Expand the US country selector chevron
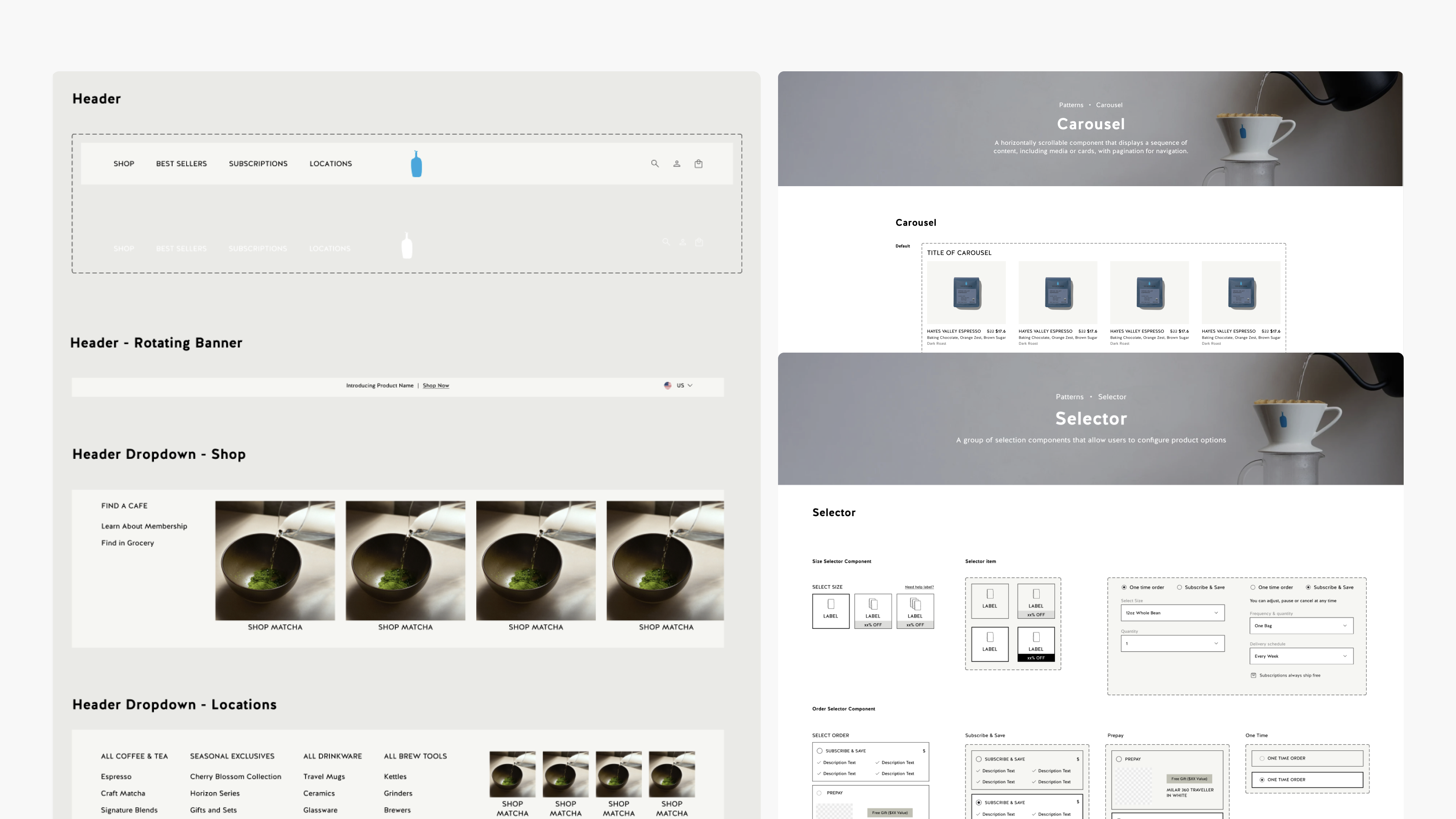 click(x=690, y=386)
